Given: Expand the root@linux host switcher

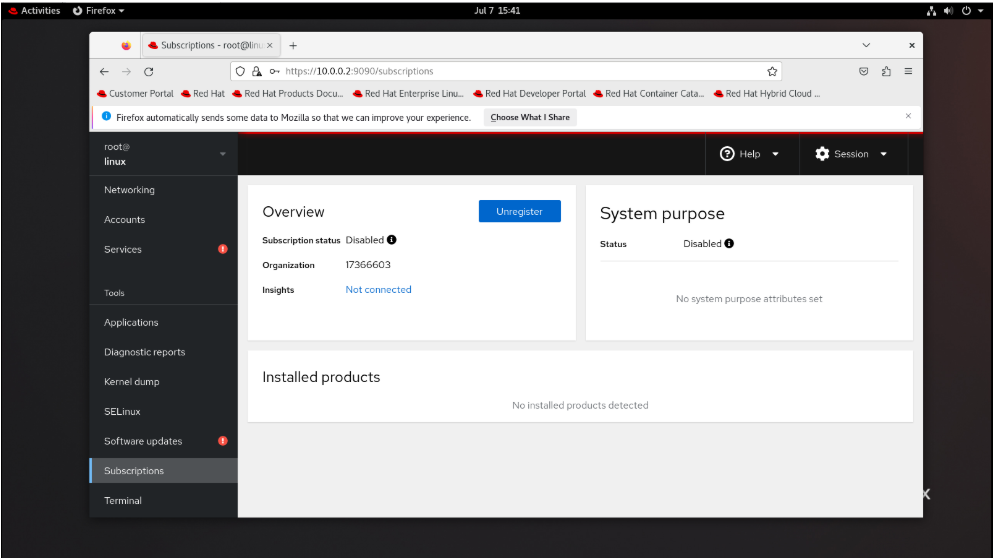Looking at the screenshot, I should click(x=164, y=154).
